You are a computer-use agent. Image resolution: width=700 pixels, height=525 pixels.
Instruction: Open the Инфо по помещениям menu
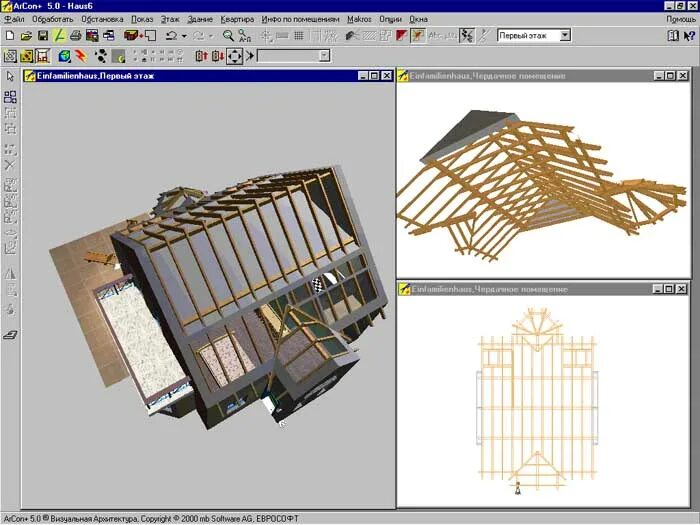point(301,19)
